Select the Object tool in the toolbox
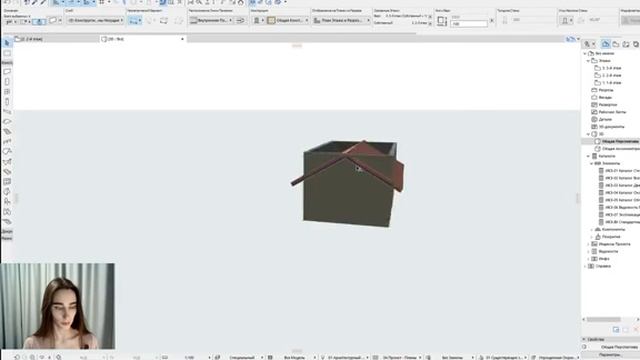 coord(7,202)
